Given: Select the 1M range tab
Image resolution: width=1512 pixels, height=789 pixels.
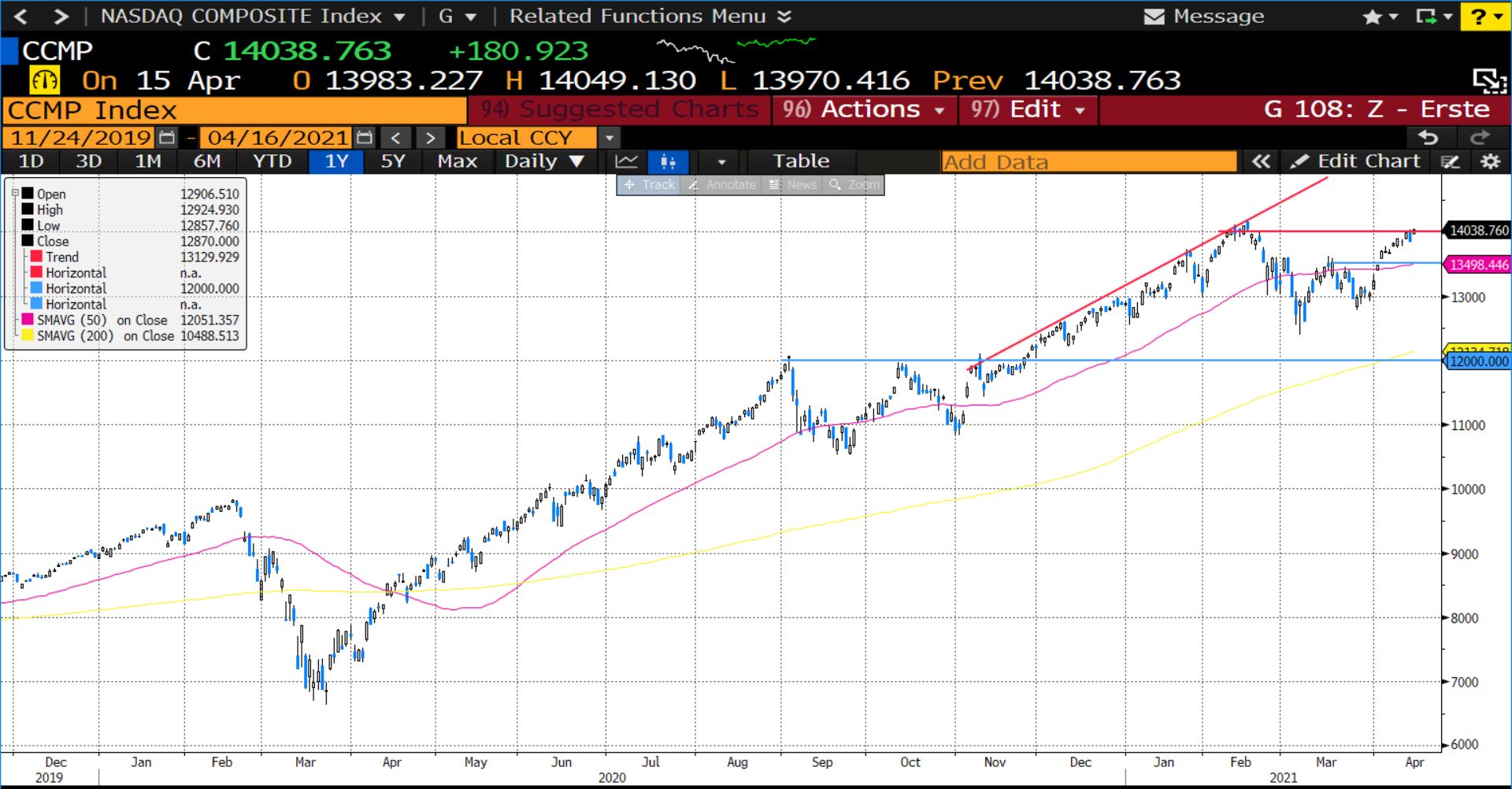Looking at the screenshot, I should coord(147,161).
